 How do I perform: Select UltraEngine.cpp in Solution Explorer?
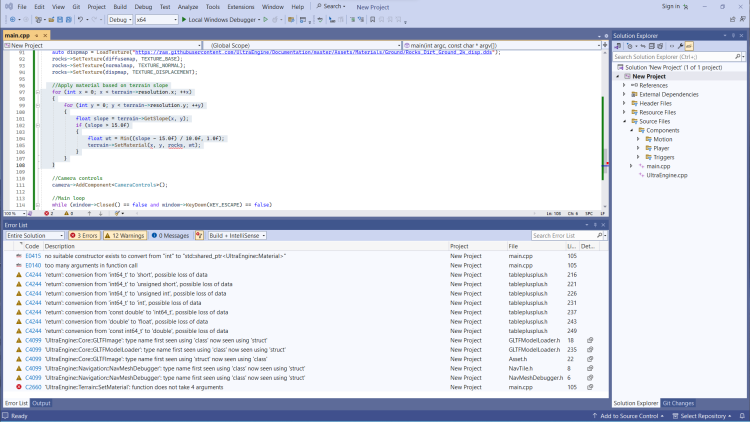tap(667, 175)
